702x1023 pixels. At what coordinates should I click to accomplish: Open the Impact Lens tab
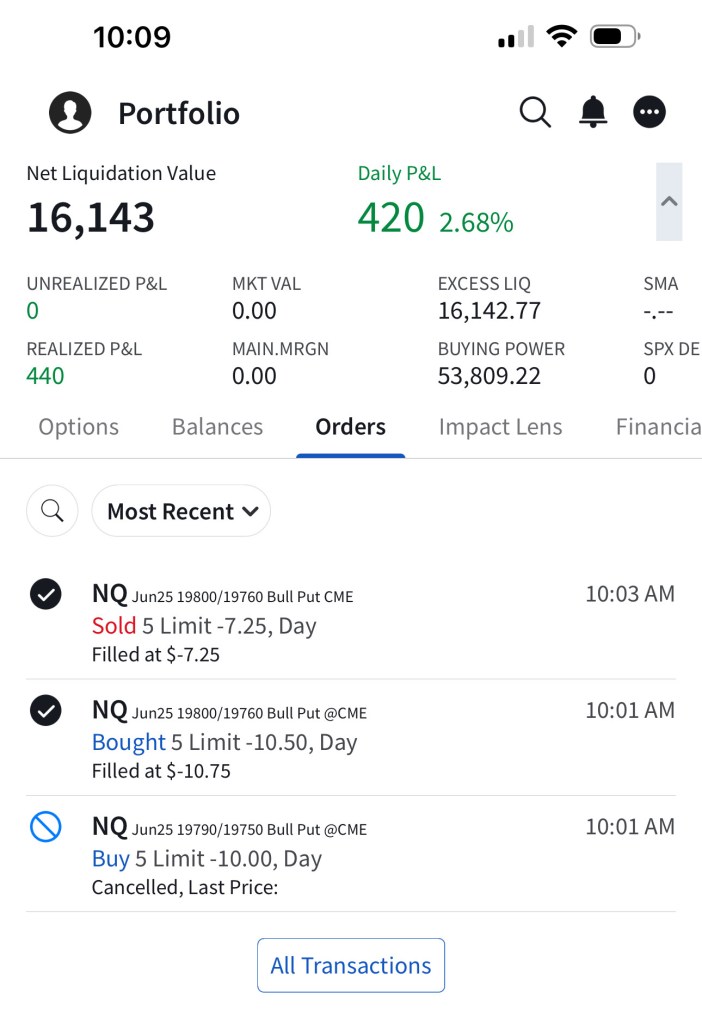(500, 427)
